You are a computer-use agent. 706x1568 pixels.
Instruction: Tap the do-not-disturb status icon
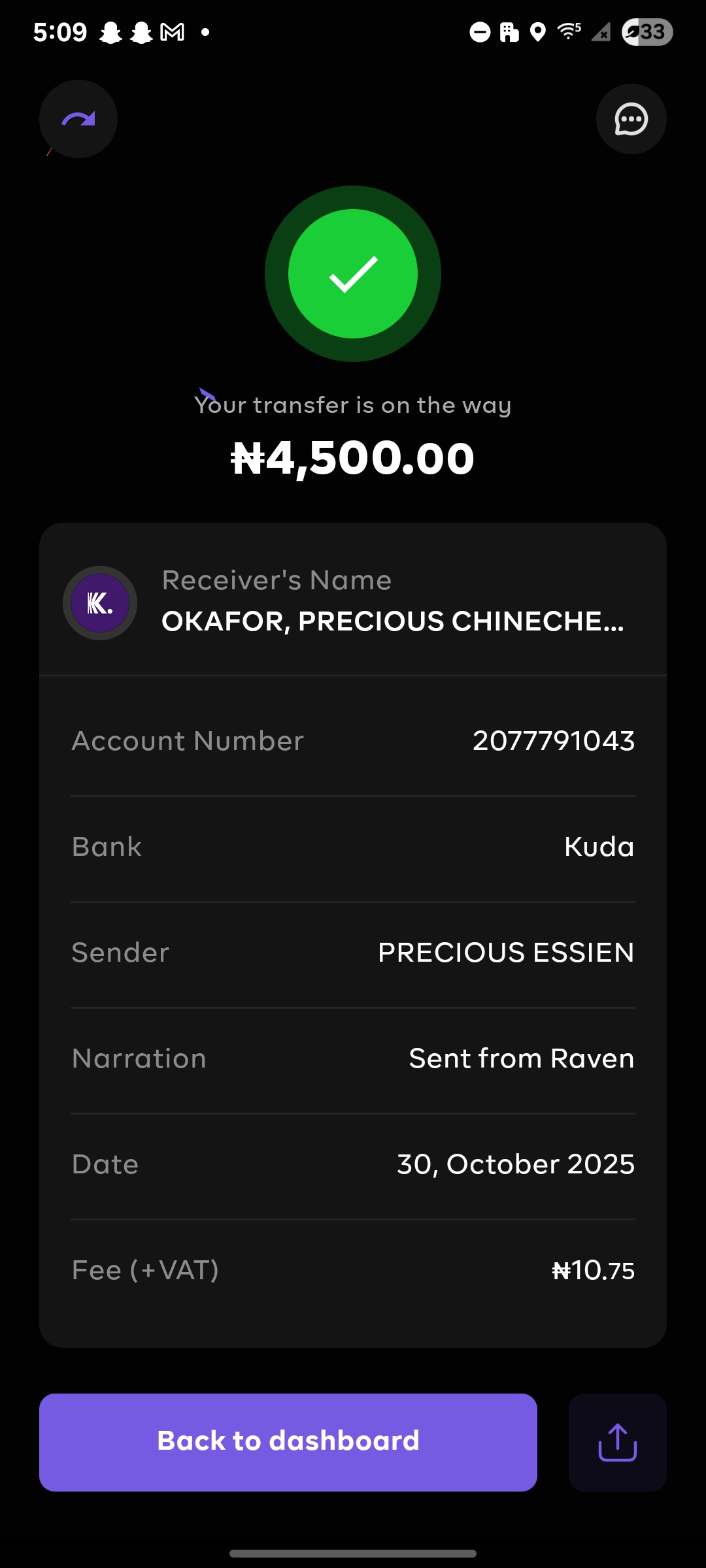[x=480, y=32]
